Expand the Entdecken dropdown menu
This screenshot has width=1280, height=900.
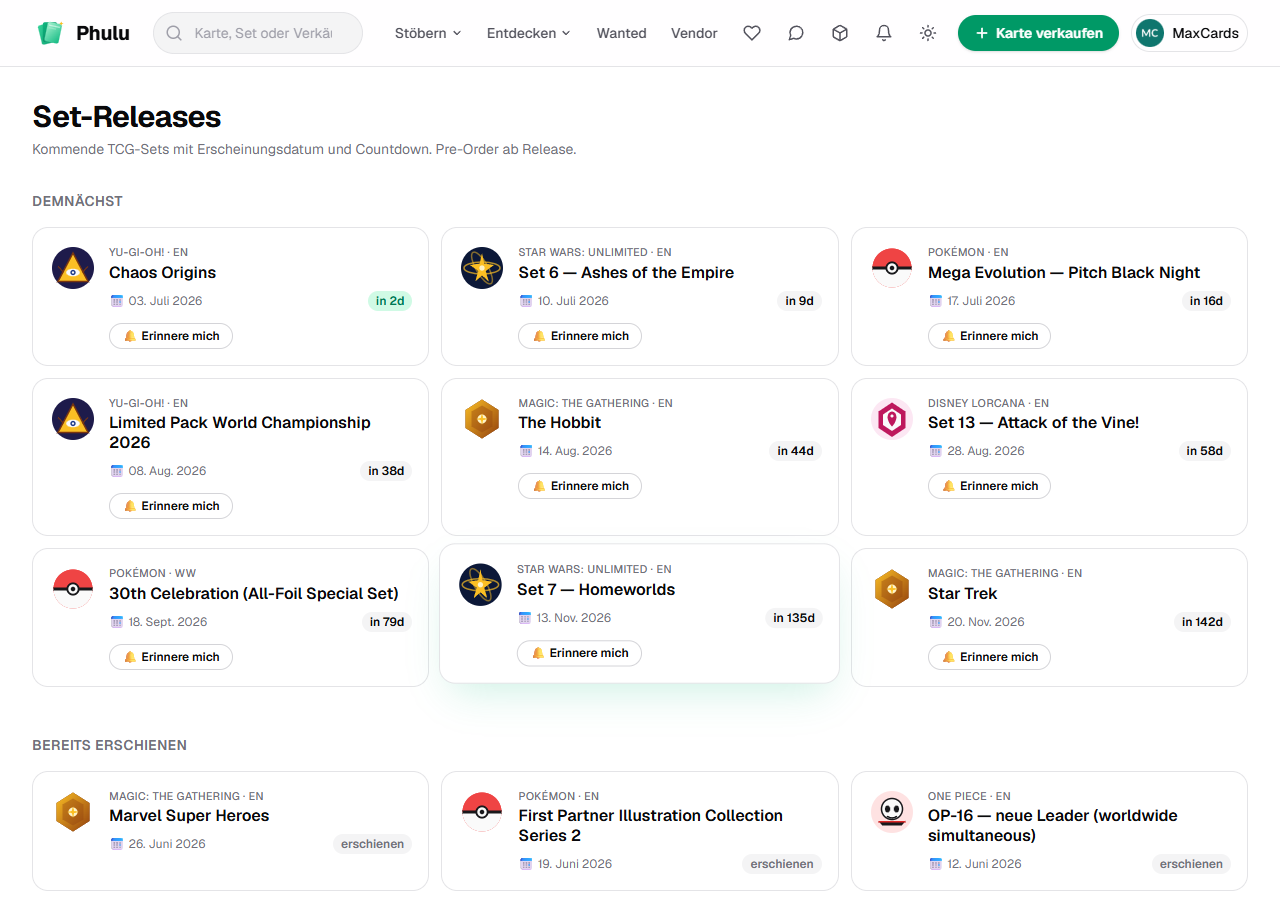tap(528, 33)
